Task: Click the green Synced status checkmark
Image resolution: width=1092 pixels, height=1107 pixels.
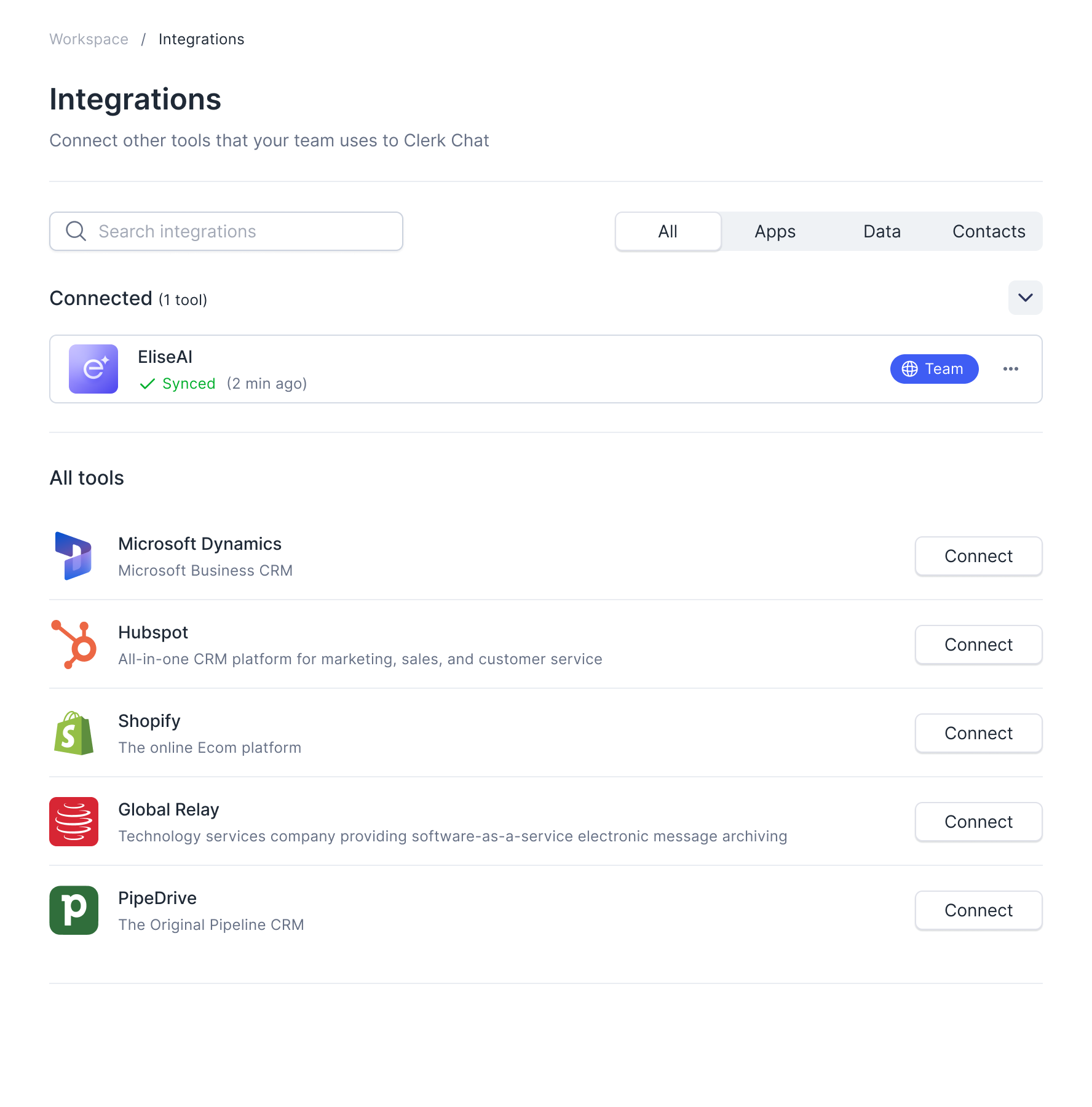Action: pos(147,383)
